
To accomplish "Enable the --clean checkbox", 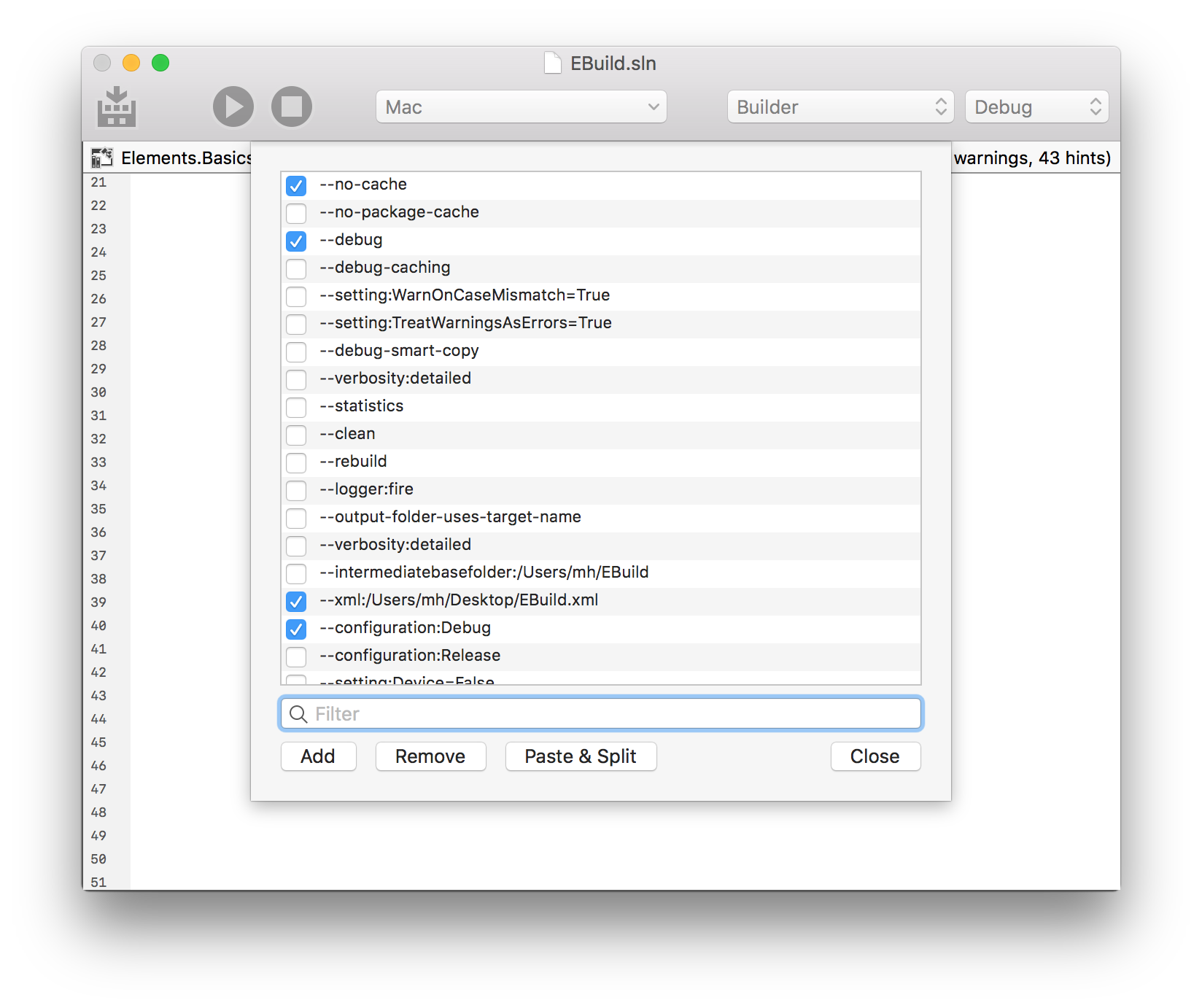I will point(296,435).
